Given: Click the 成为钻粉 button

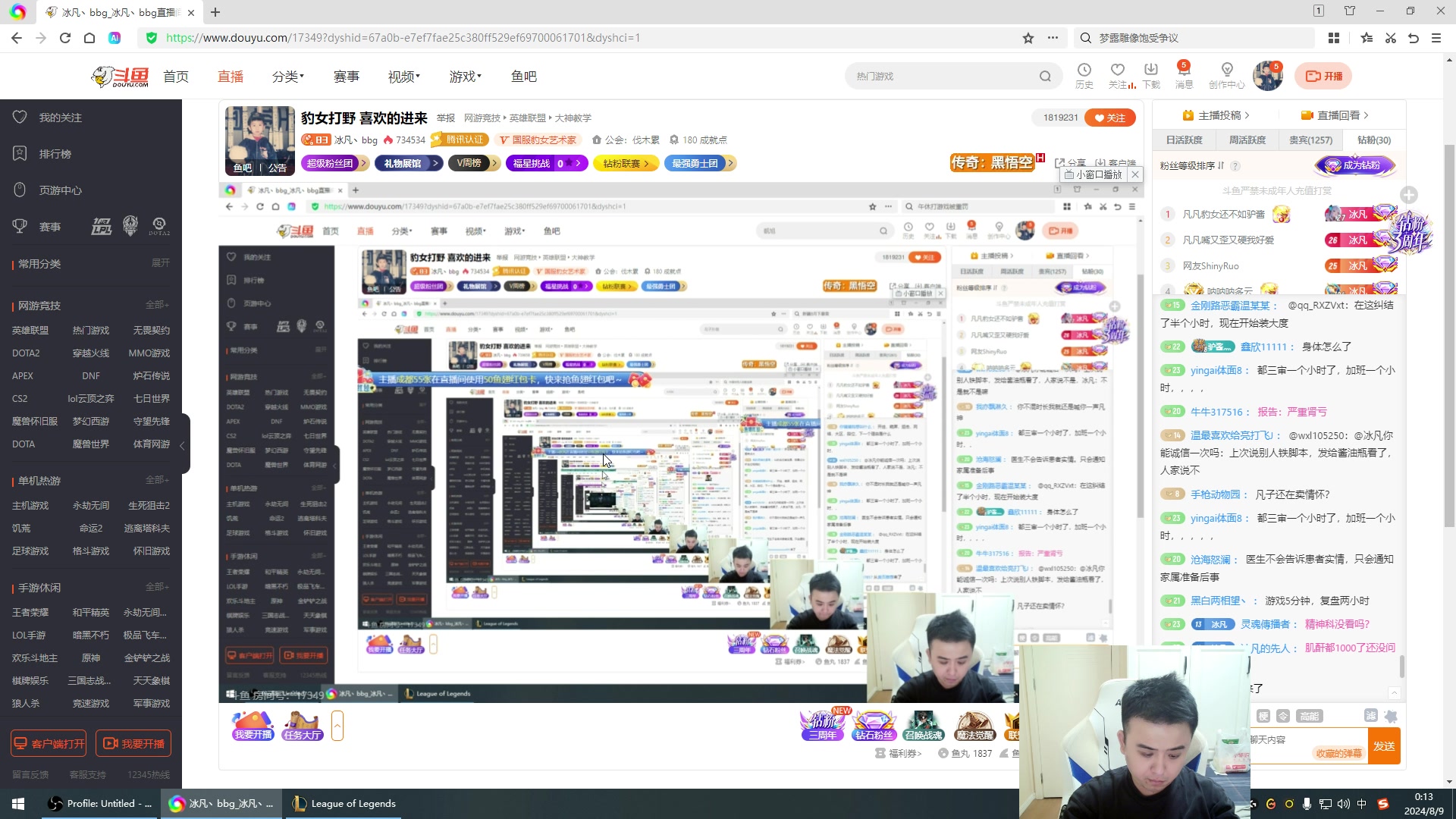Looking at the screenshot, I should pyautogui.click(x=1354, y=165).
